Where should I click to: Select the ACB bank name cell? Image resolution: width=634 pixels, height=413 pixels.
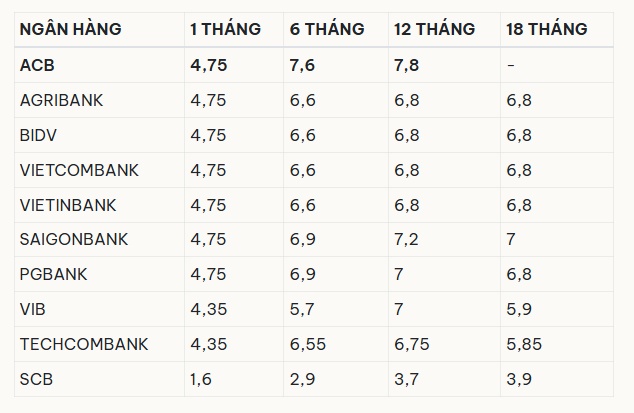[x=37, y=65]
